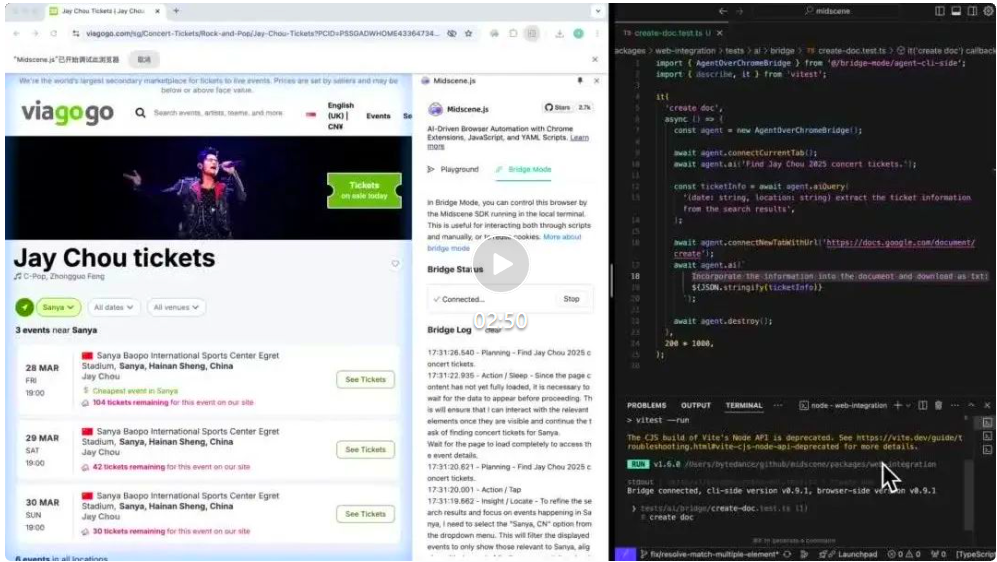Open a new Chrome tab with plus icon
The height and width of the screenshot is (562, 997).
pyautogui.click(x=176, y=11)
